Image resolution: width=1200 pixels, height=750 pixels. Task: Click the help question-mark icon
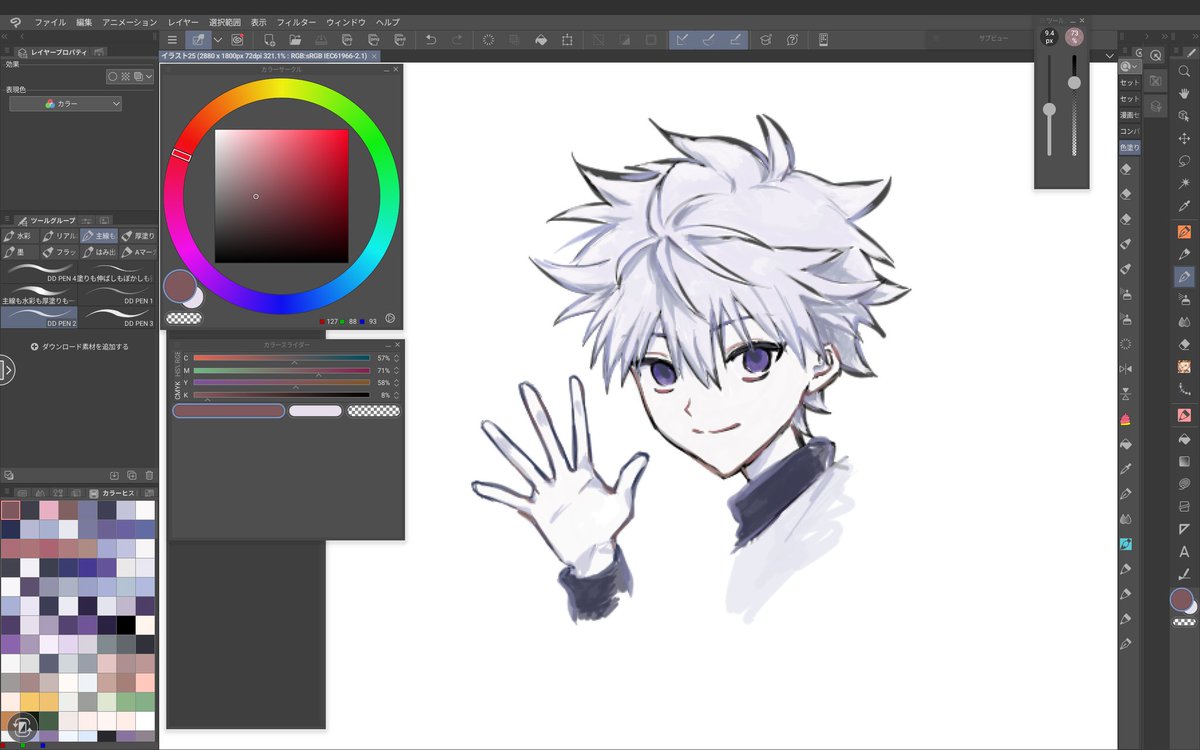coord(792,40)
